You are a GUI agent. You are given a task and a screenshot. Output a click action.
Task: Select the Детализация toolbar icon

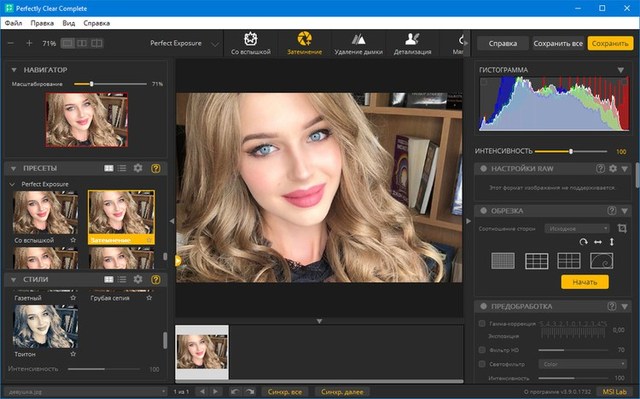coord(412,43)
